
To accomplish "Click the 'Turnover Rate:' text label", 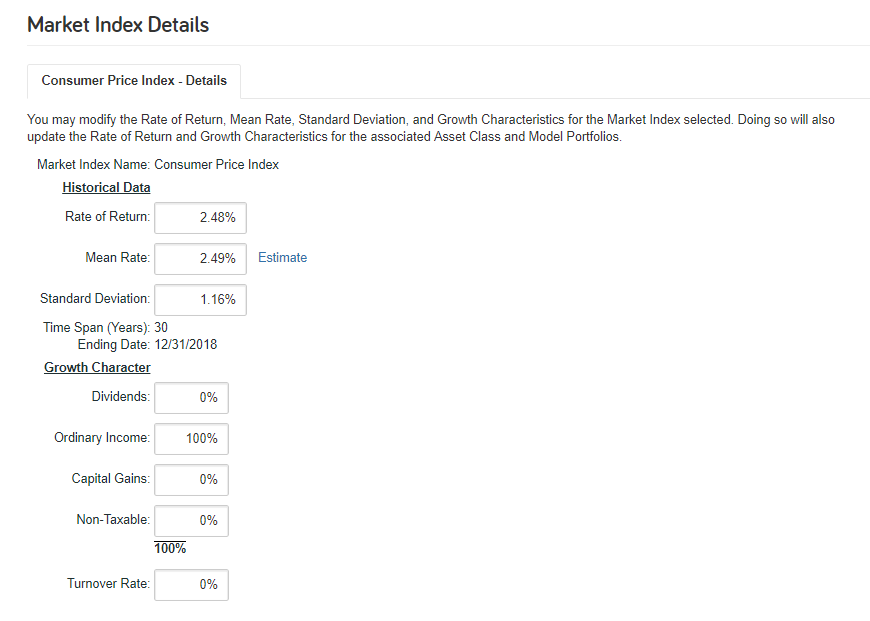I will coord(109,583).
